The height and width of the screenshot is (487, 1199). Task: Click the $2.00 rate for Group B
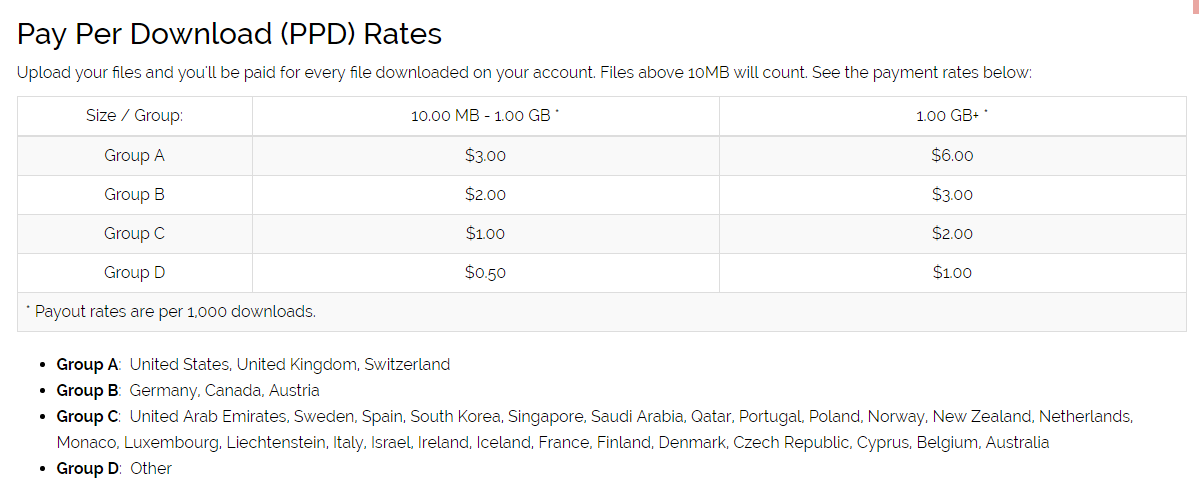485,194
